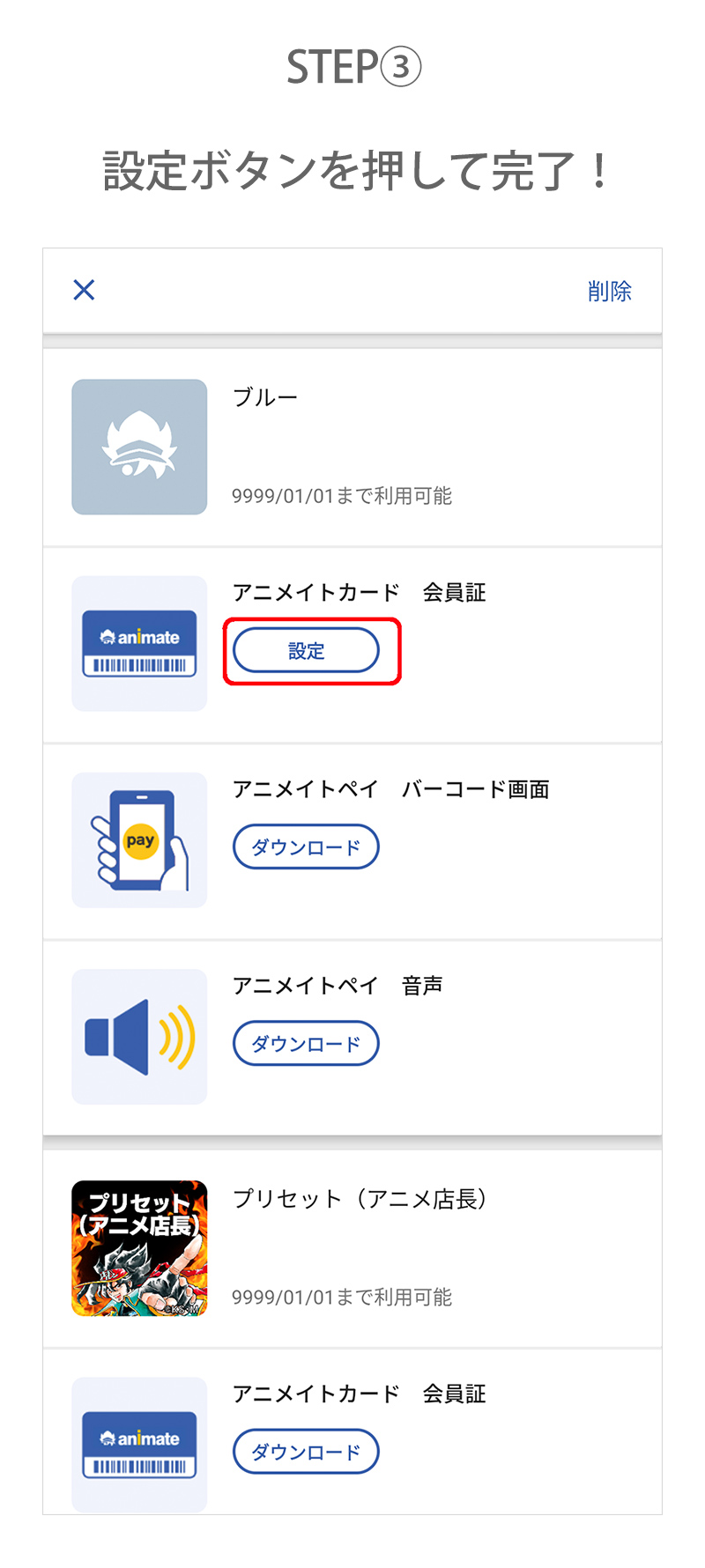This screenshot has width=705, height=1568.
Task: Download the アニメイトペイ 音声 item
Action: tap(306, 1044)
